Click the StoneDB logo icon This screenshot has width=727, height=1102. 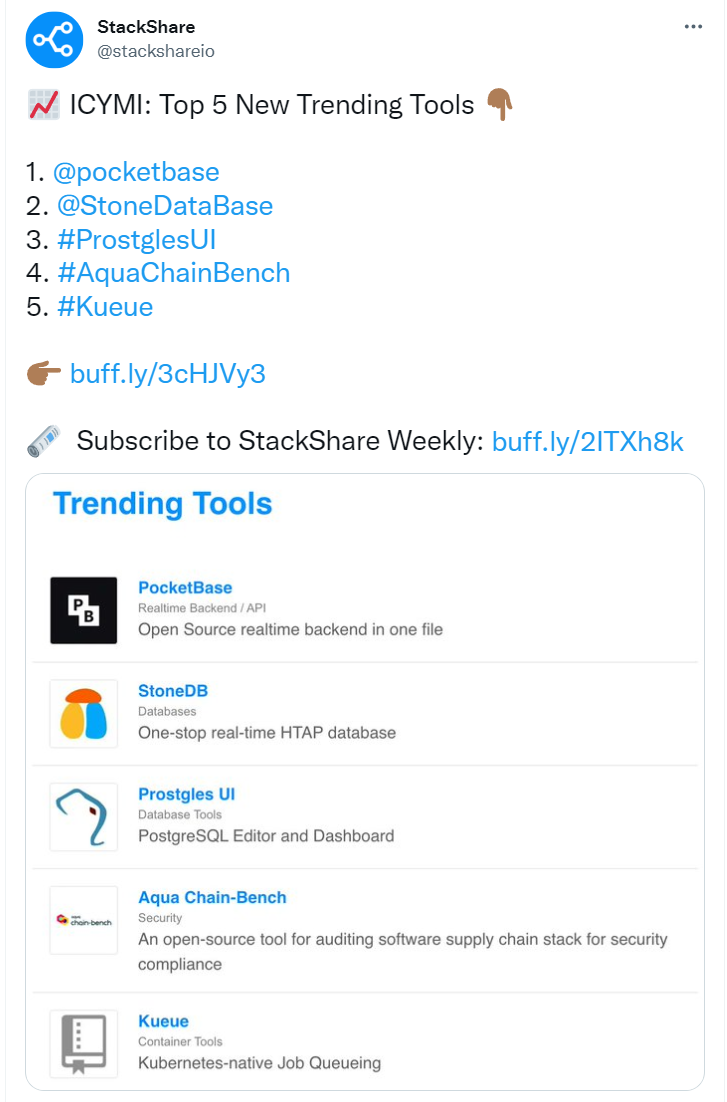(84, 713)
